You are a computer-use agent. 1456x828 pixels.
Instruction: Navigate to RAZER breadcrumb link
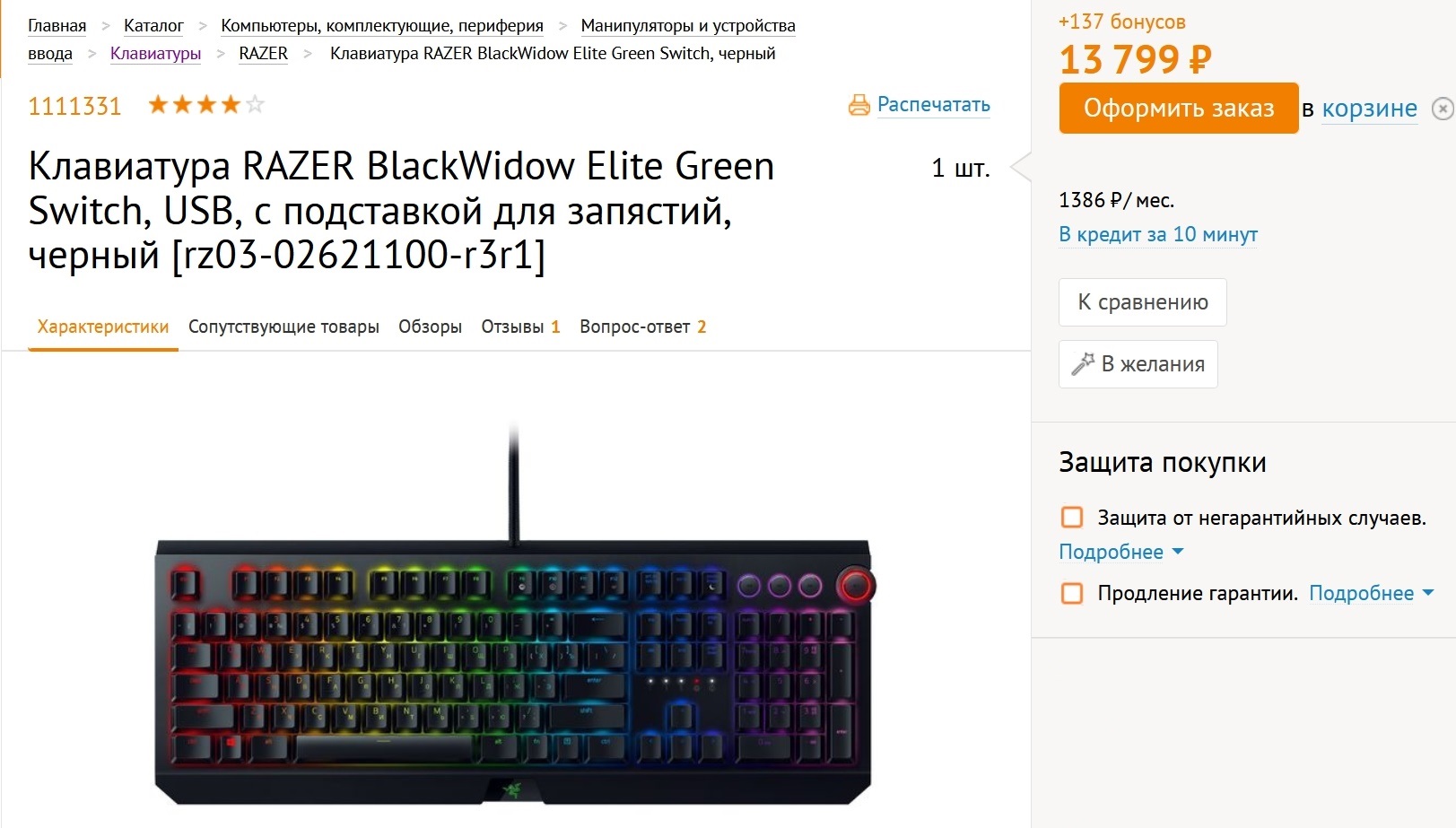coord(263,53)
